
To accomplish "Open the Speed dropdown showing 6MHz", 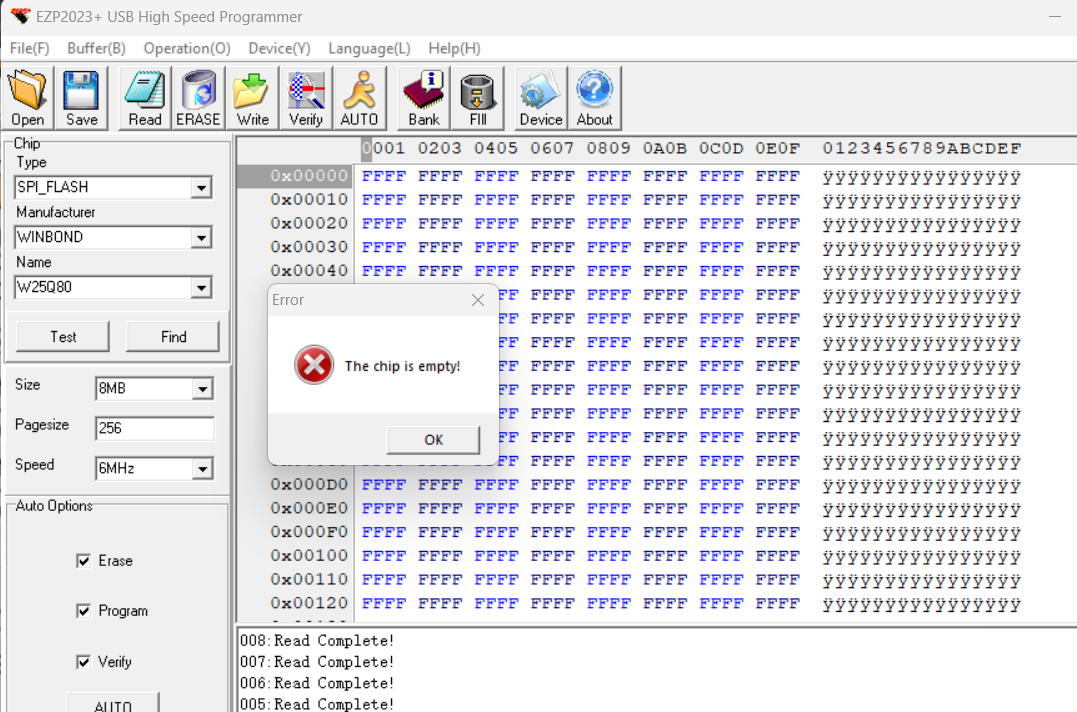I will [x=202, y=469].
